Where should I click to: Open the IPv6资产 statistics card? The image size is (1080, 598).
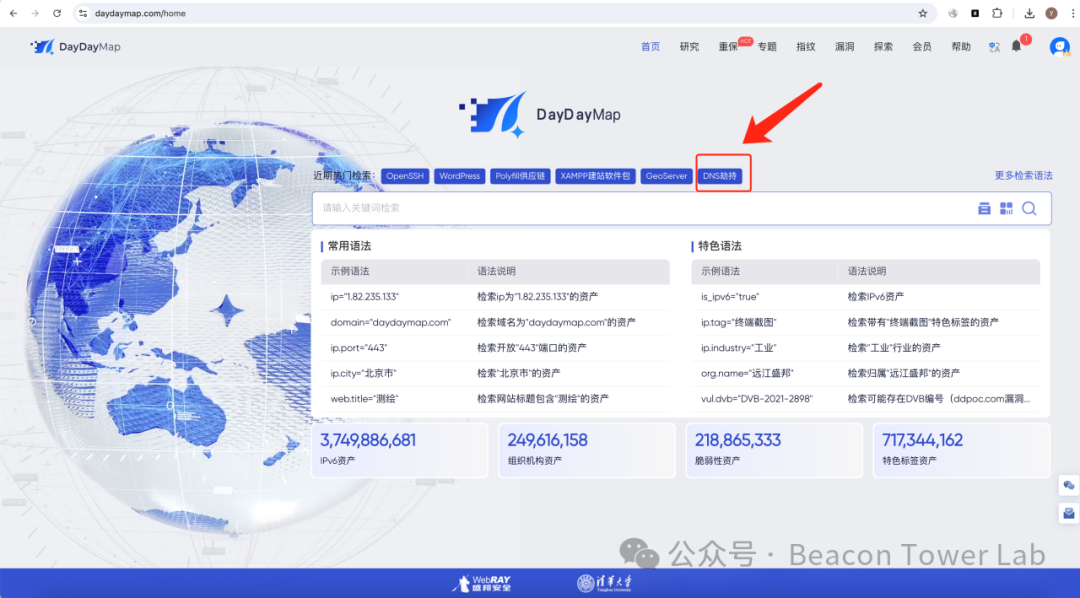pyautogui.click(x=399, y=450)
